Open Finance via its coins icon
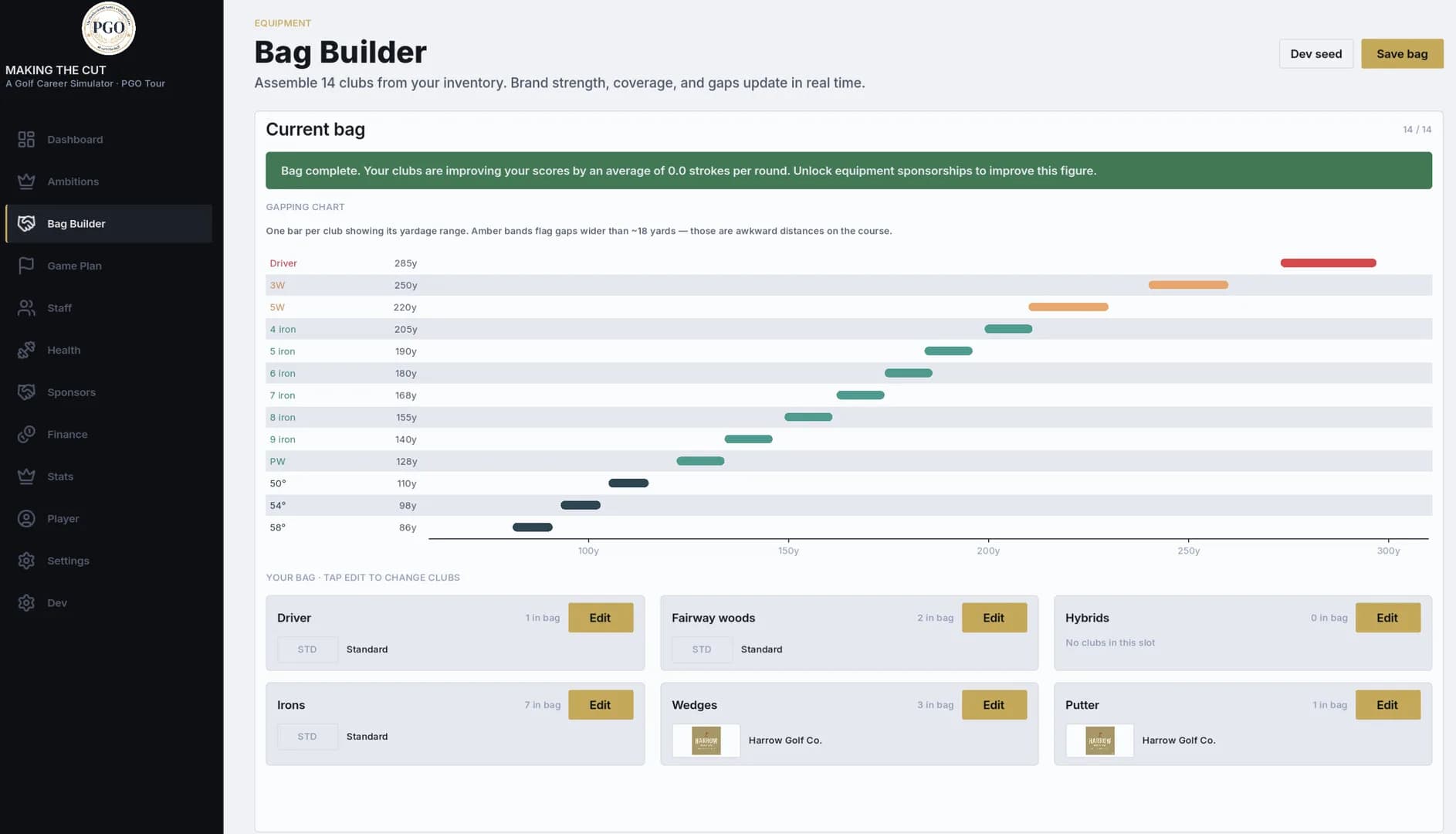1456x834 pixels. tap(26, 434)
